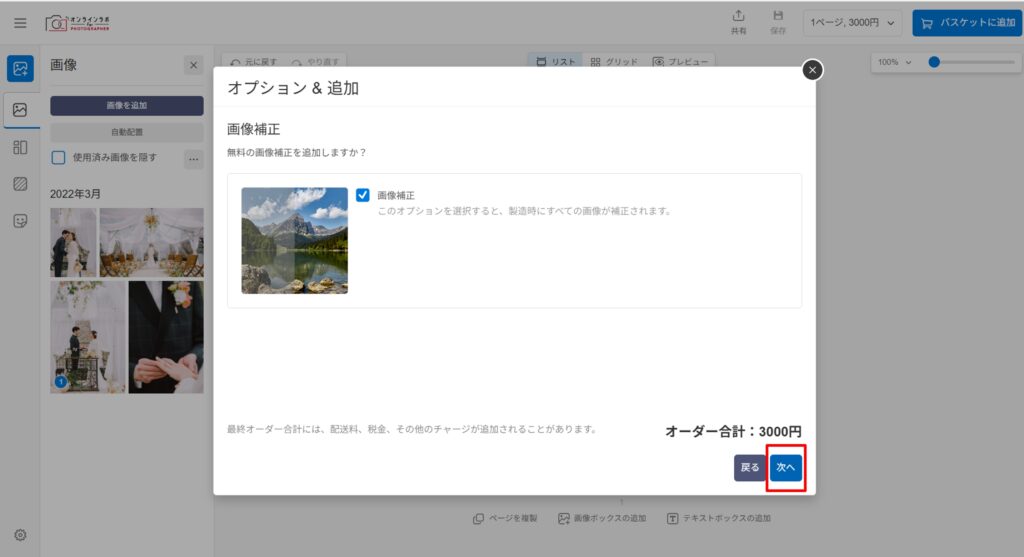The width and height of the screenshot is (1024, 557).
Task: Open the hamburger menu
Action: coord(20,22)
